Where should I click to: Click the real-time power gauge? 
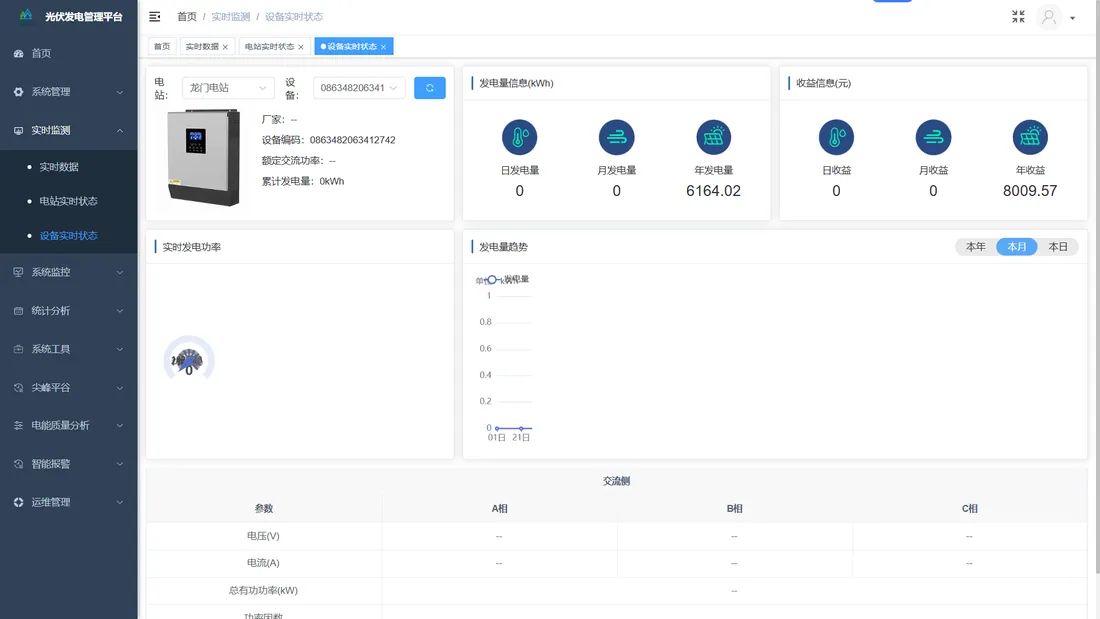point(189,359)
